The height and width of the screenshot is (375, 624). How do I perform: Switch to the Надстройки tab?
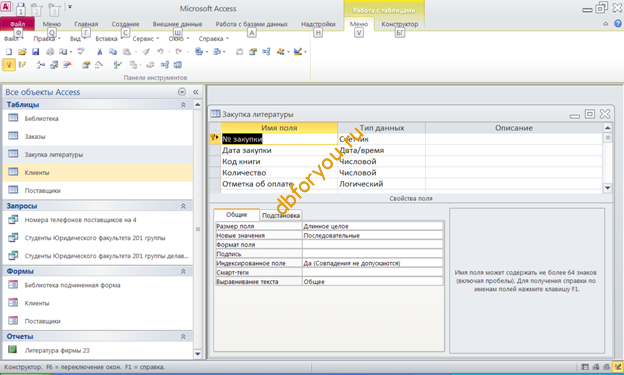pos(318,24)
